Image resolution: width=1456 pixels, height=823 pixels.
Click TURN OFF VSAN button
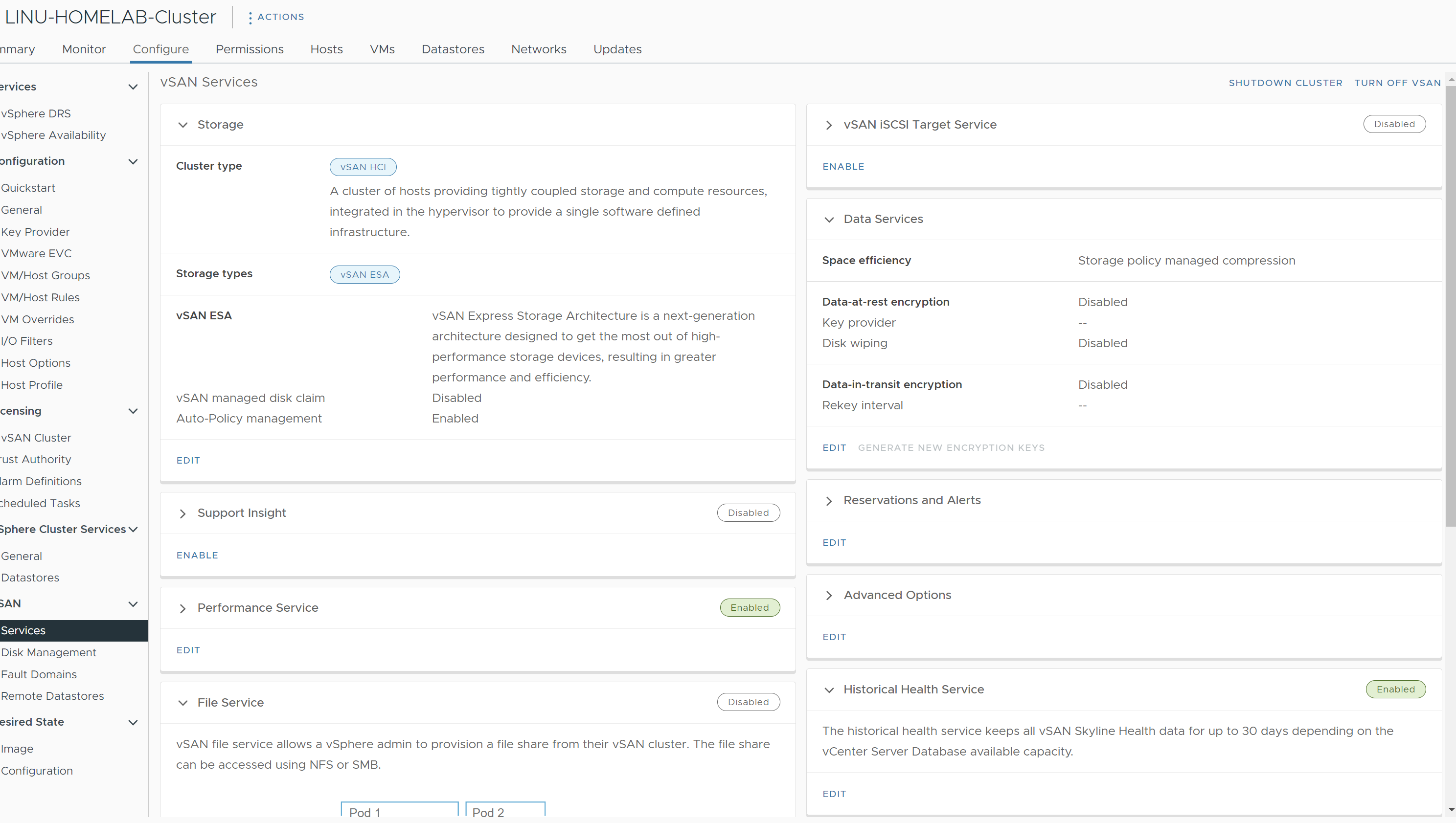click(x=1397, y=83)
